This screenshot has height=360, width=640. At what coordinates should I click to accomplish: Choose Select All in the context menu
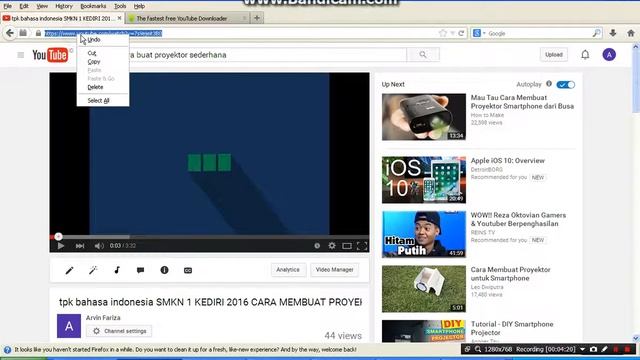coord(103,100)
